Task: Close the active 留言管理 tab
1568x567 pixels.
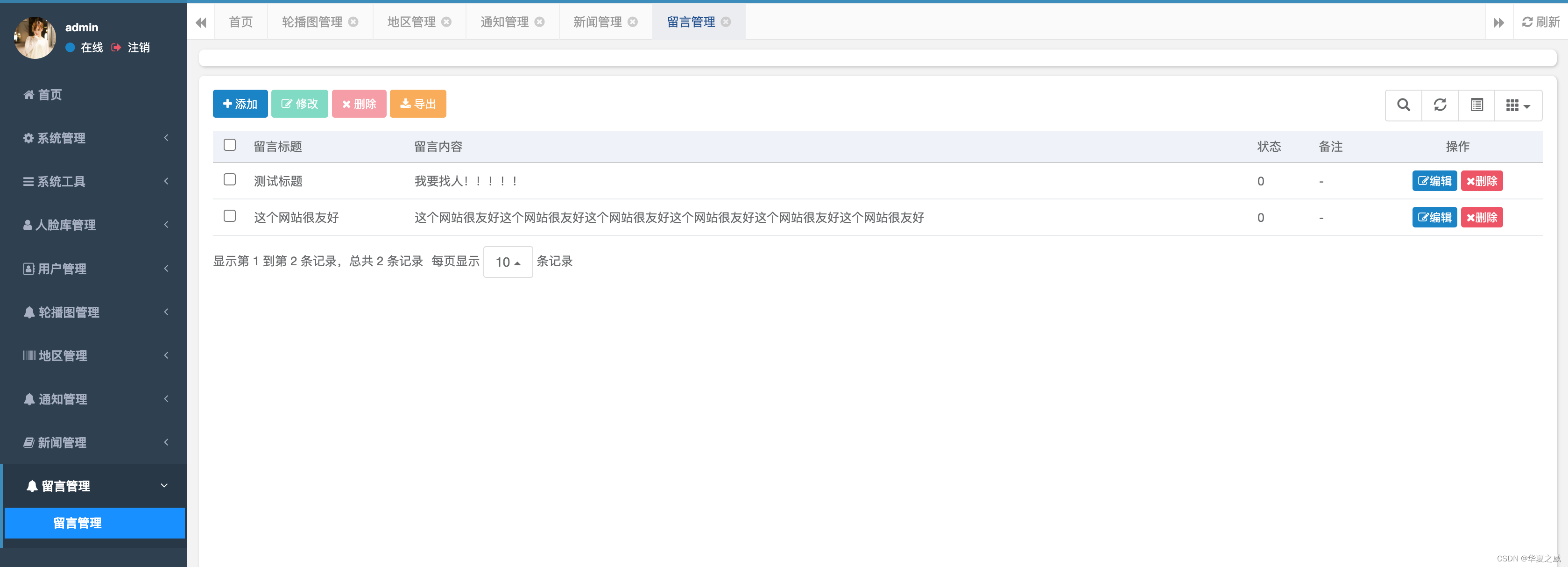Action: 726,22
